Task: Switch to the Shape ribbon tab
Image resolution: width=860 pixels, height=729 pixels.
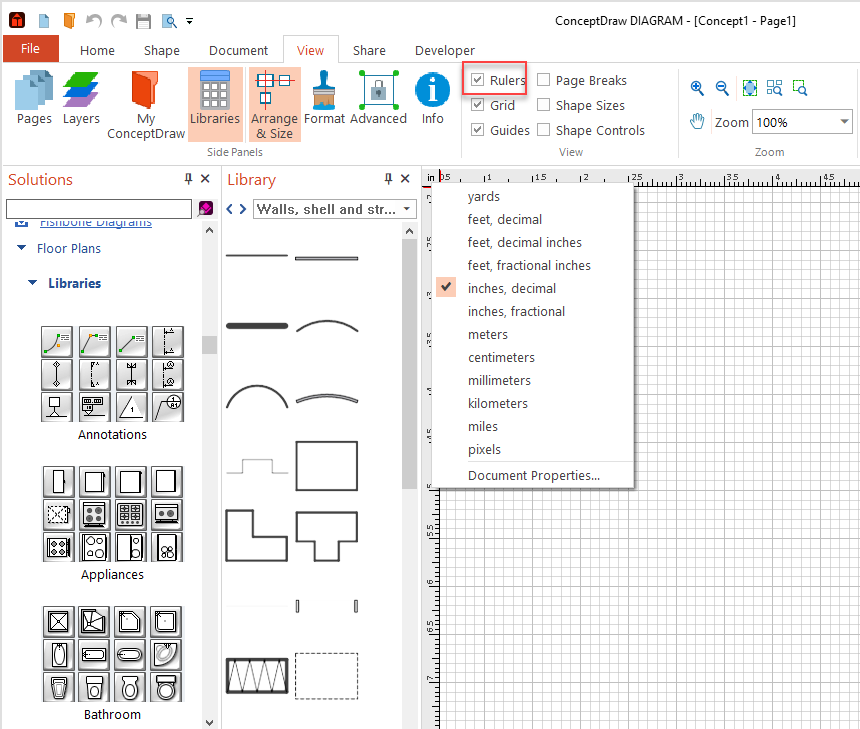Action: [161, 50]
